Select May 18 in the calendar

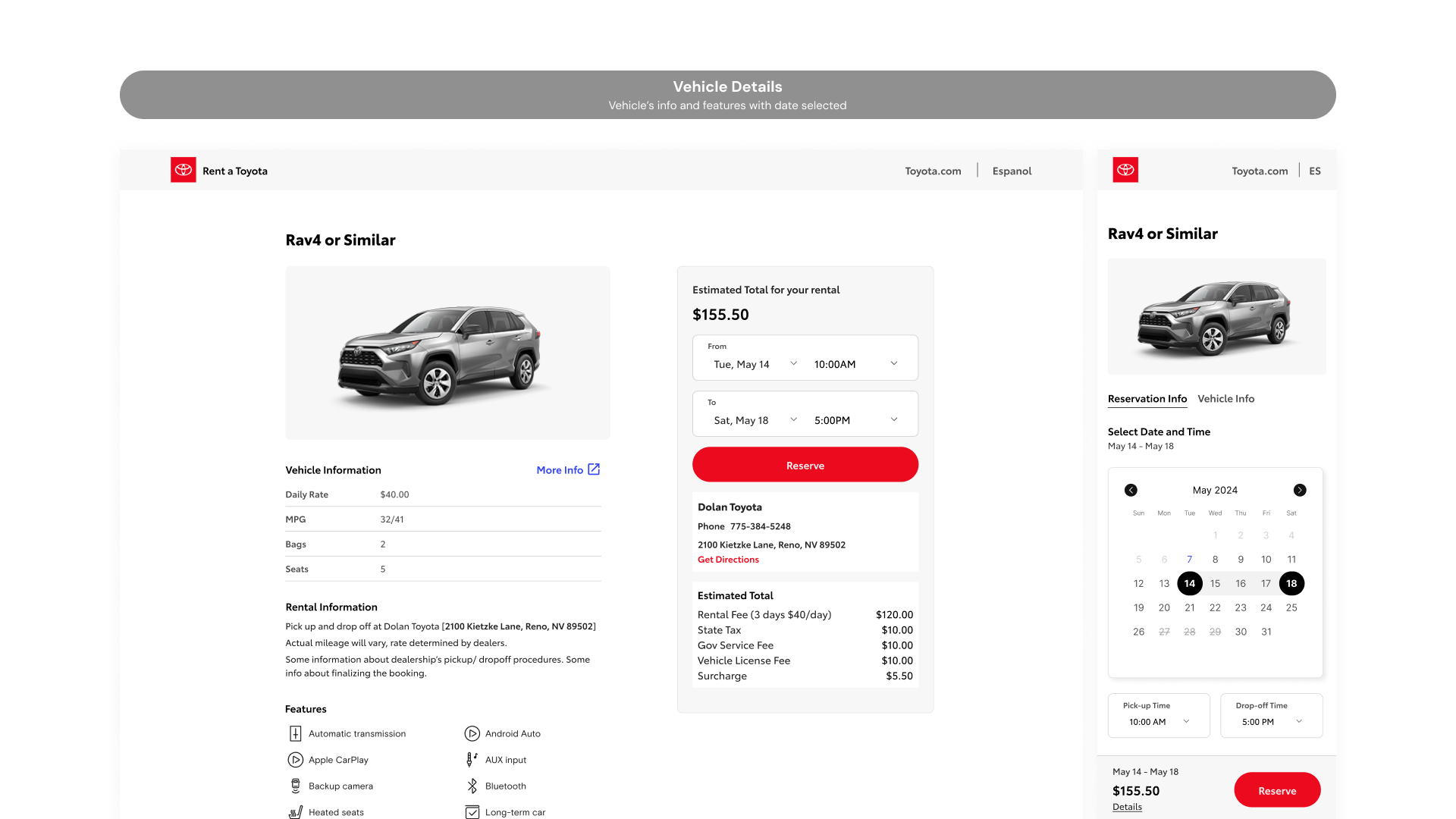click(x=1291, y=583)
